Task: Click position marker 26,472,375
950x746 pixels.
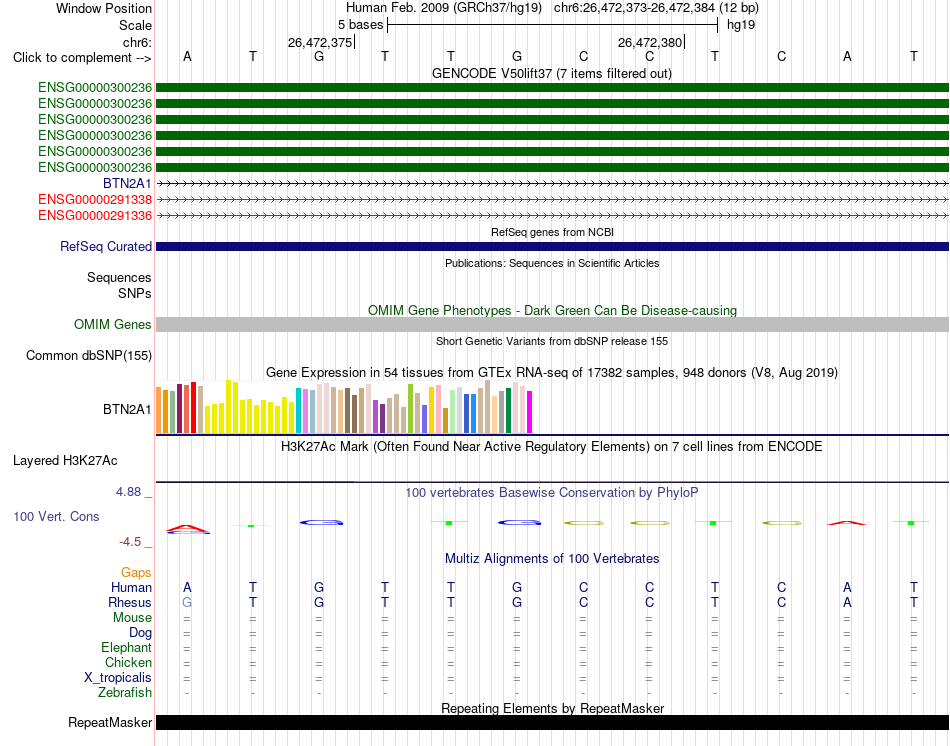Action: click(320, 42)
